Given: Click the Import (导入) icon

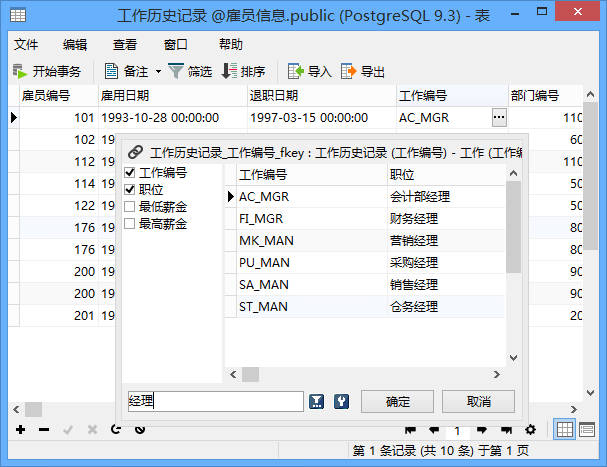Looking at the screenshot, I should pyautogui.click(x=296, y=71).
